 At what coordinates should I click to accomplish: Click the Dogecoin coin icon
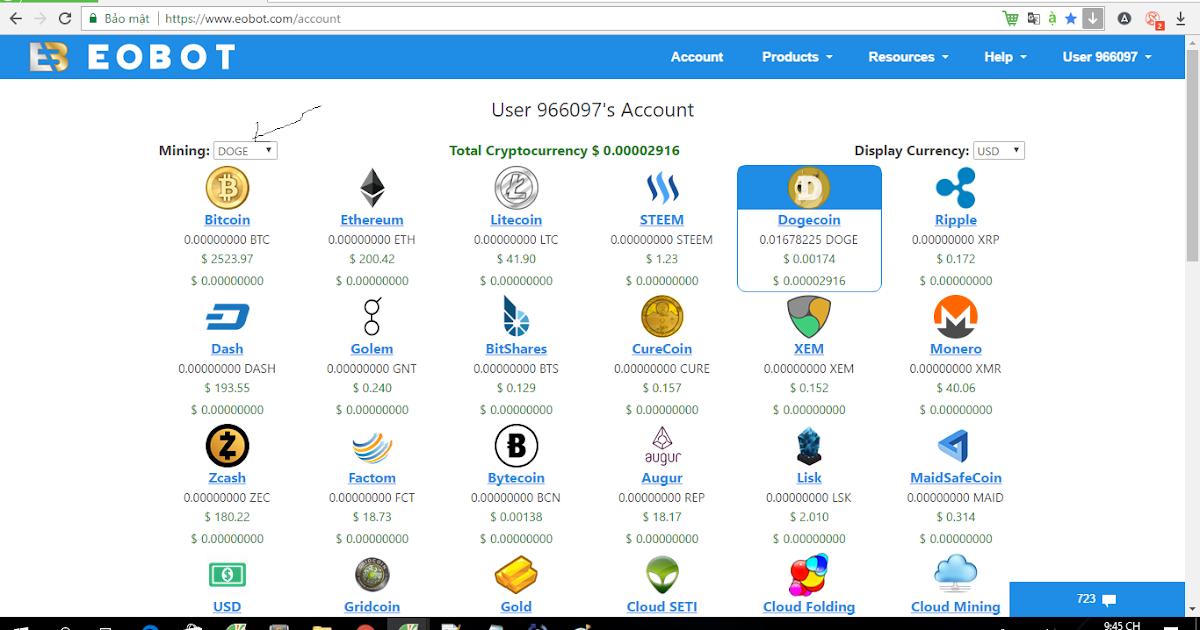coord(809,188)
